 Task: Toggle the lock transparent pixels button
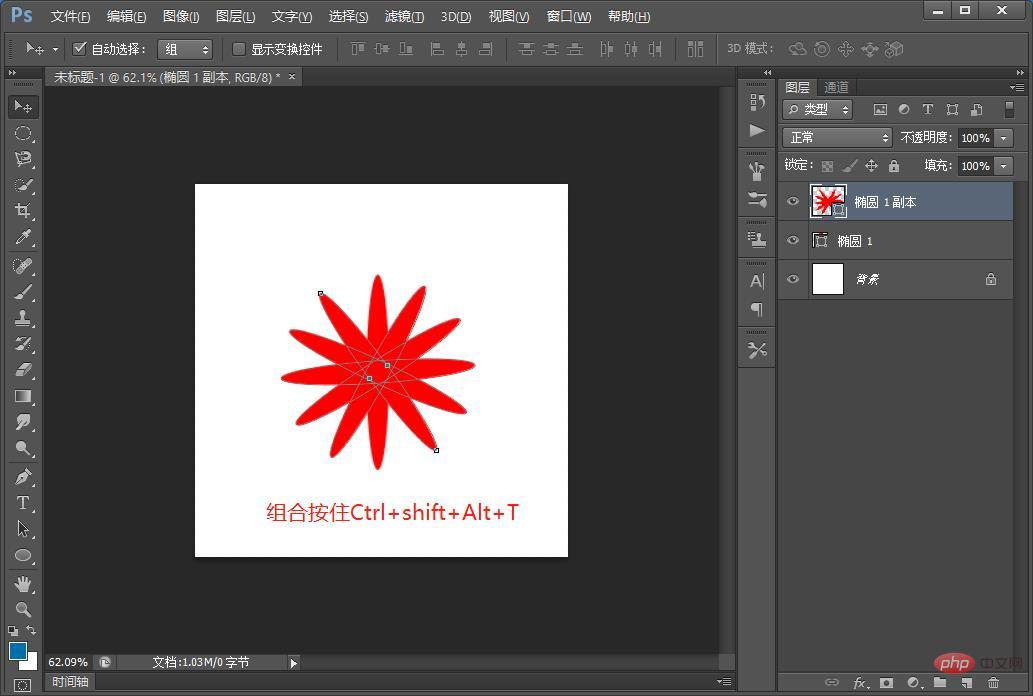coord(827,166)
